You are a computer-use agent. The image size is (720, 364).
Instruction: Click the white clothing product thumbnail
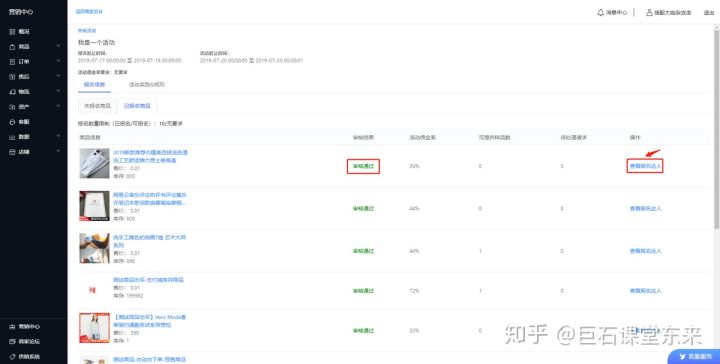pyautogui.click(x=94, y=163)
